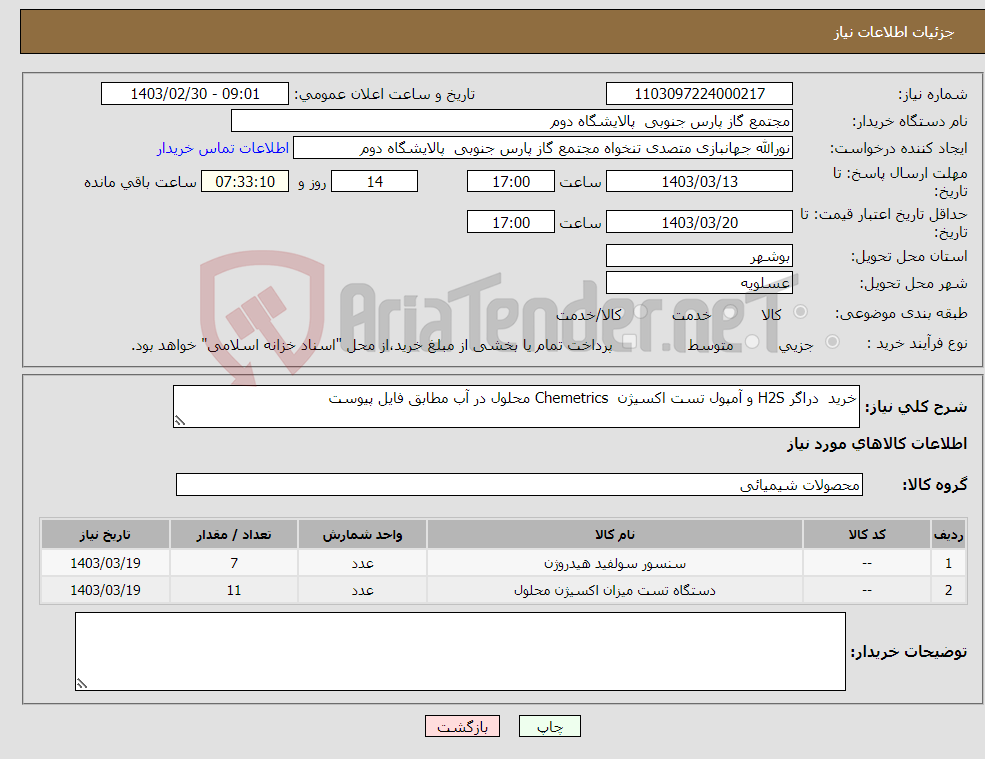The image size is (985, 759).
Task: Click the تعداد / مقدار column header
Action: click(234, 535)
